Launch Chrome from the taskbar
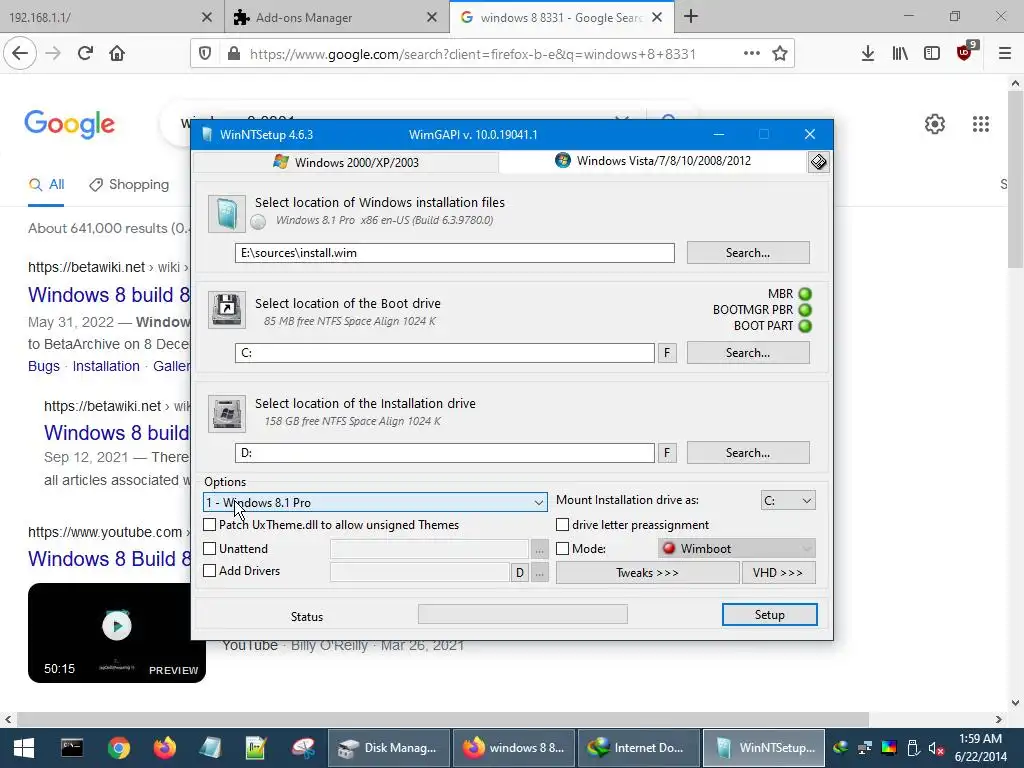The image size is (1024, 768). click(119, 747)
